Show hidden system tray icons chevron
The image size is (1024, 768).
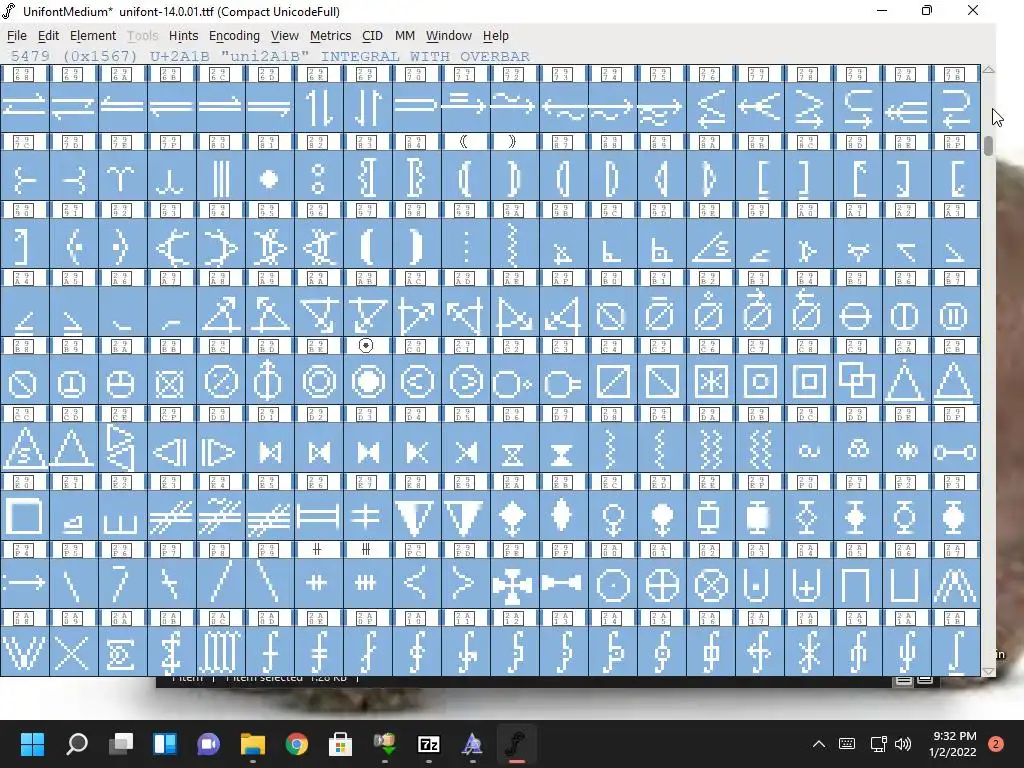coord(818,744)
